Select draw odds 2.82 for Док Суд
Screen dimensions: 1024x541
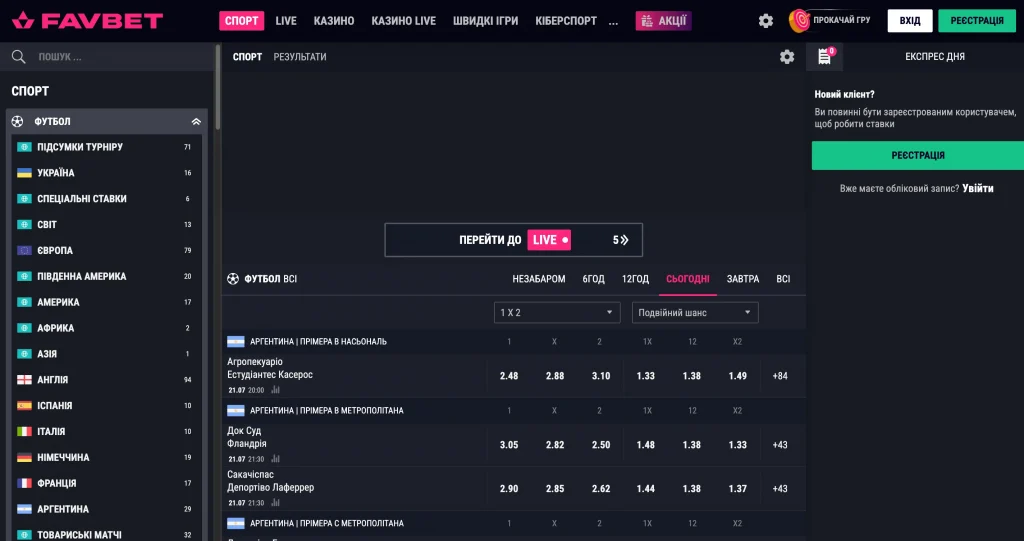coord(555,445)
